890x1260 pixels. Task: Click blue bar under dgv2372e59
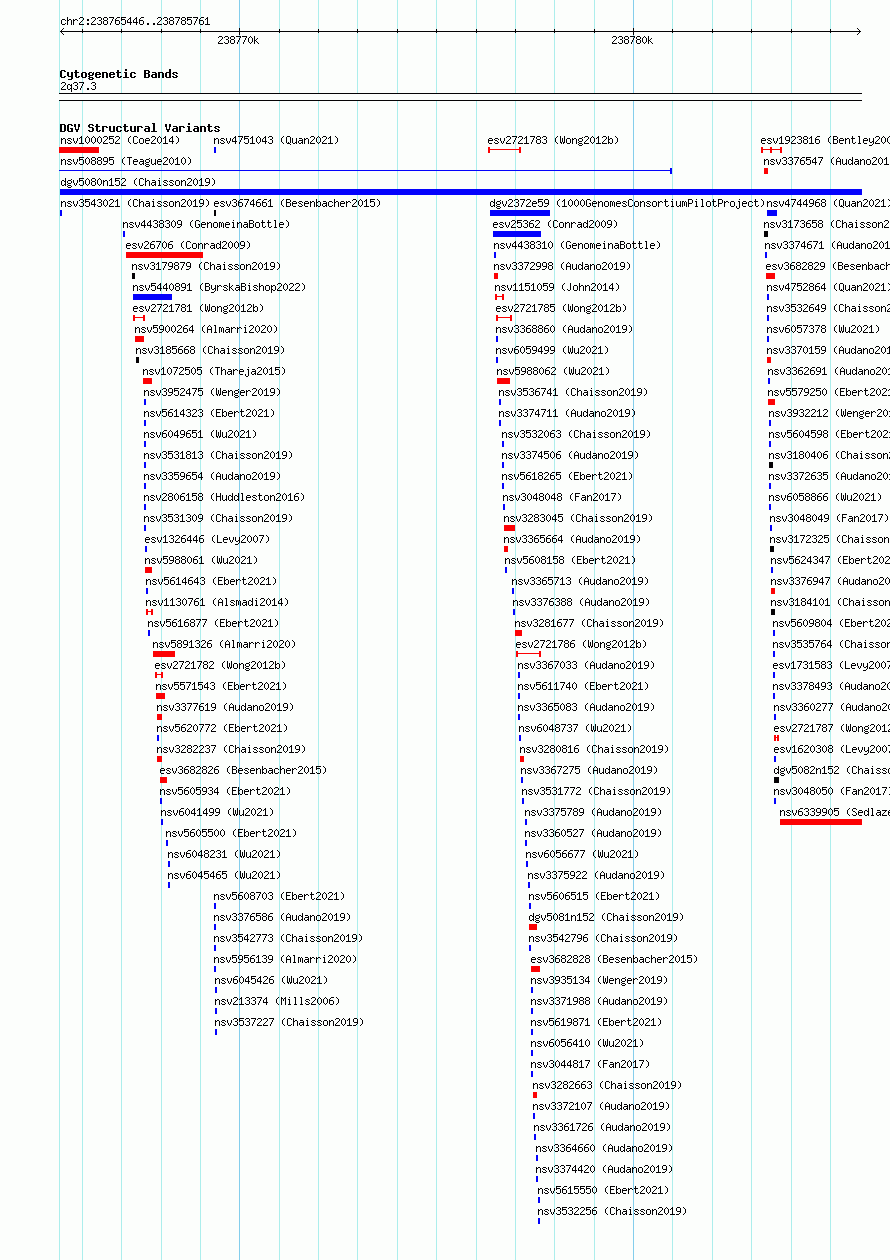(x=520, y=213)
